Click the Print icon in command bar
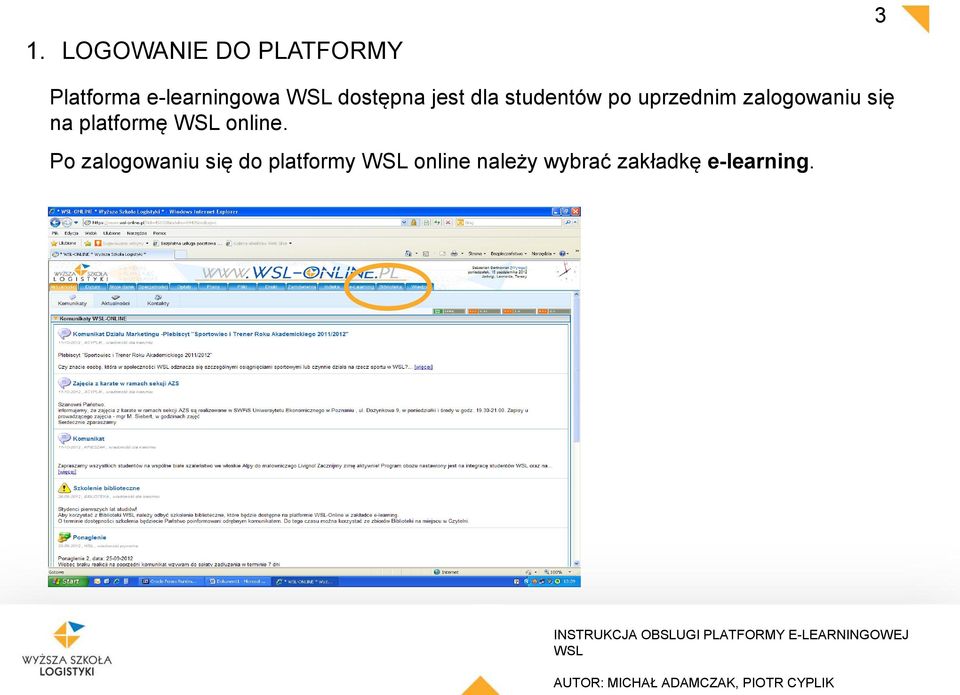This screenshot has height=695, width=960. (x=454, y=253)
